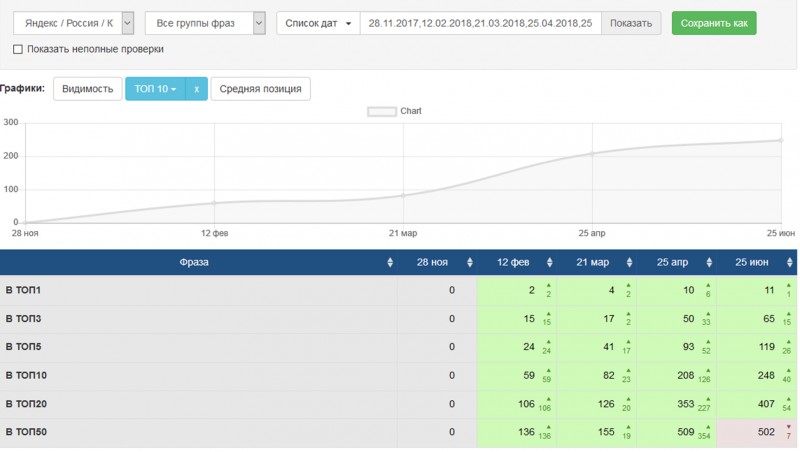Click value 65 in В ТОП3 row
The image size is (800, 452).
(769, 319)
